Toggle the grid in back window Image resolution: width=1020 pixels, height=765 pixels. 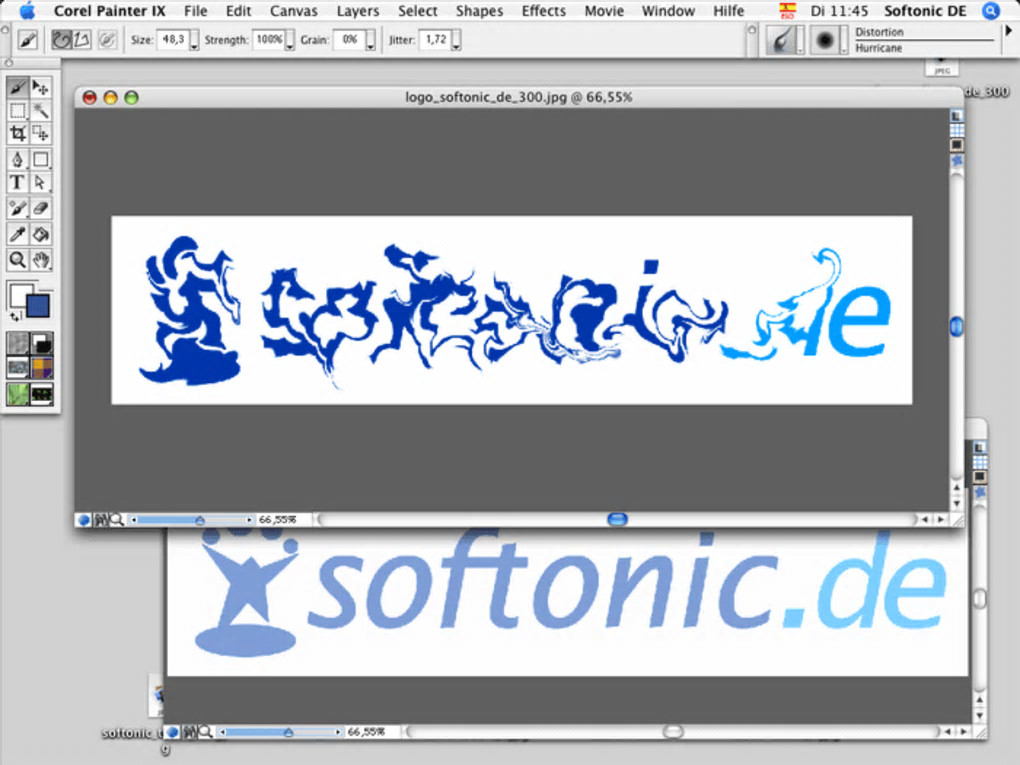979,462
